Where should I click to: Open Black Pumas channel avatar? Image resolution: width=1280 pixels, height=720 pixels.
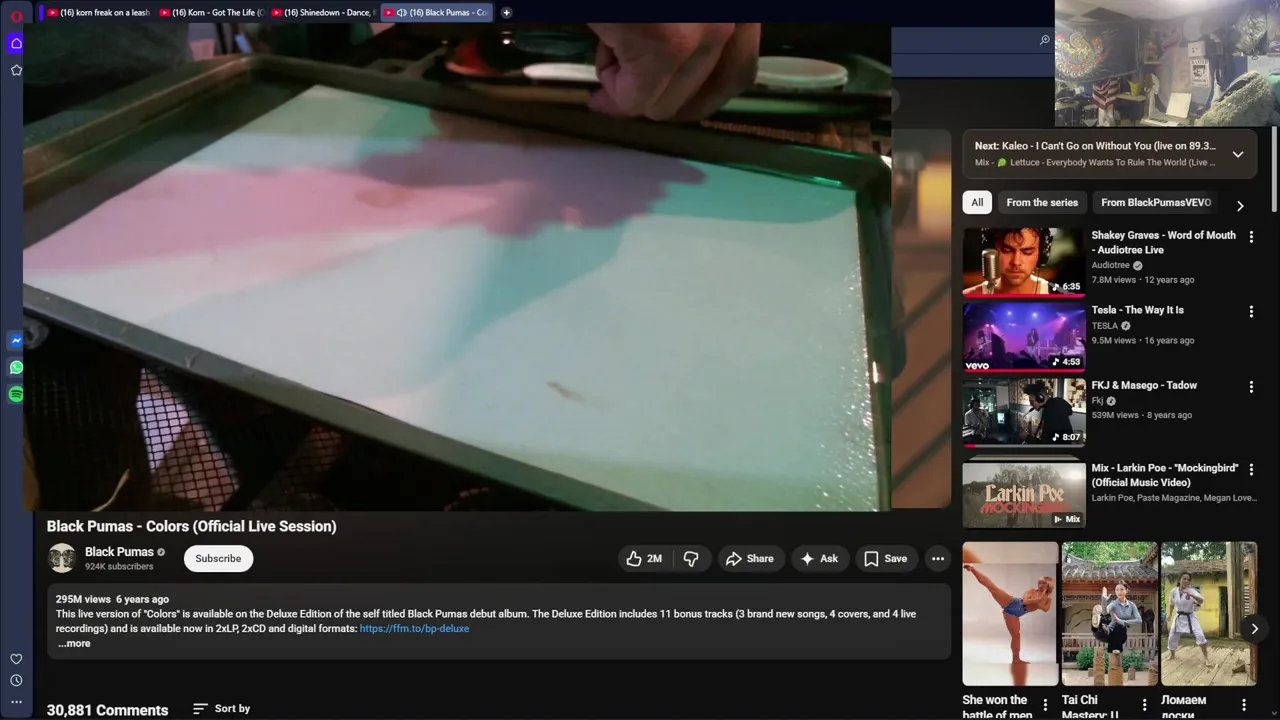point(62,558)
